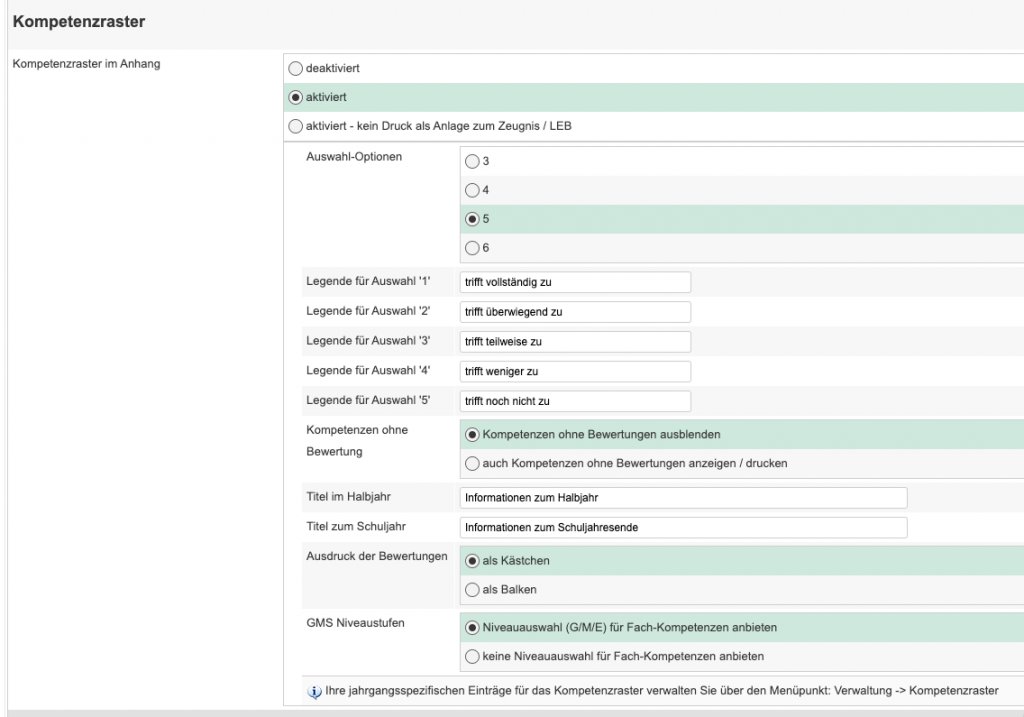Focus the 'trifft weniger zu' legend field
1024x717 pixels.
(x=575, y=372)
